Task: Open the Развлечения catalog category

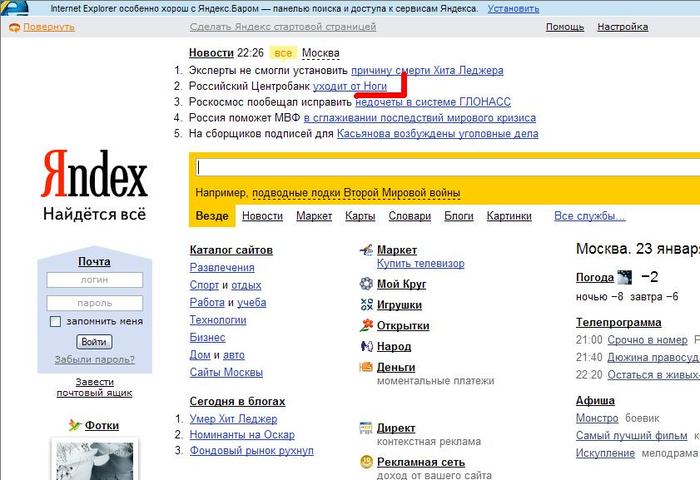Action: tap(222, 267)
